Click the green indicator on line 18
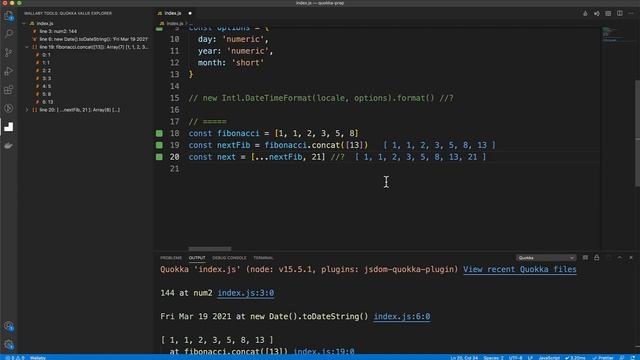Image resolution: width=640 pixels, height=360 pixels. 159,133
